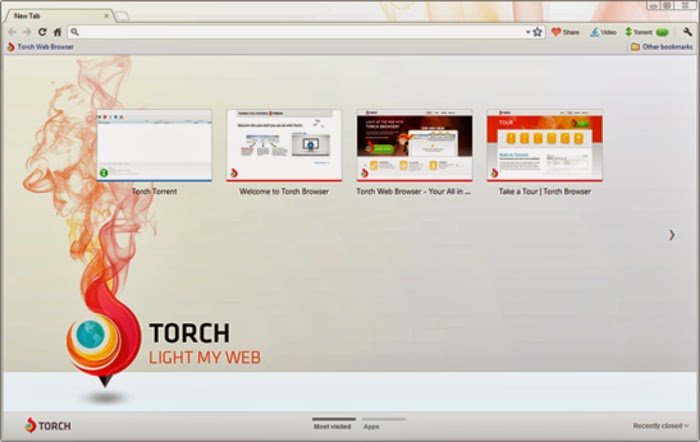Open the Welcome to Torch Browser thumbnail
700x442 pixels.
[x=284, y=146]
